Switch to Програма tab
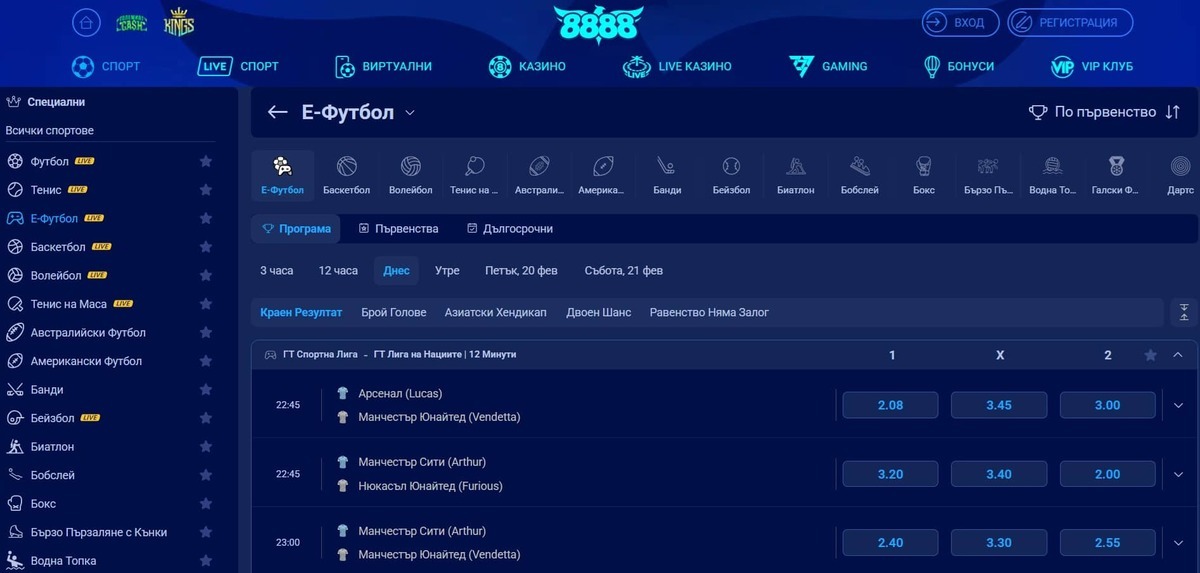The image size is (1200, 573). click(296, 229)
